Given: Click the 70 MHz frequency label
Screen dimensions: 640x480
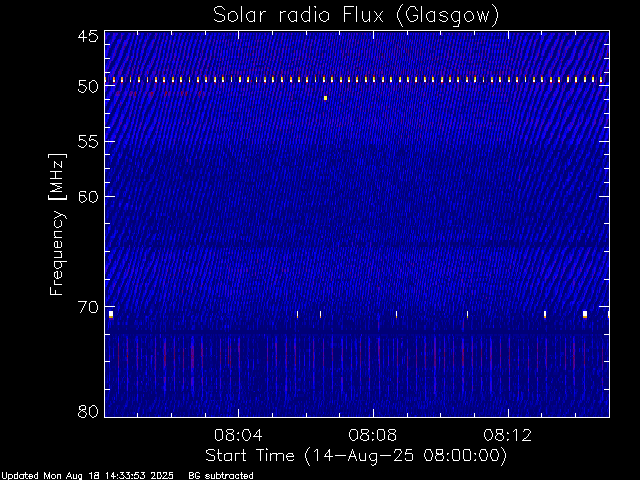Looking at the screenshot, I should click(x=88, y=307).
